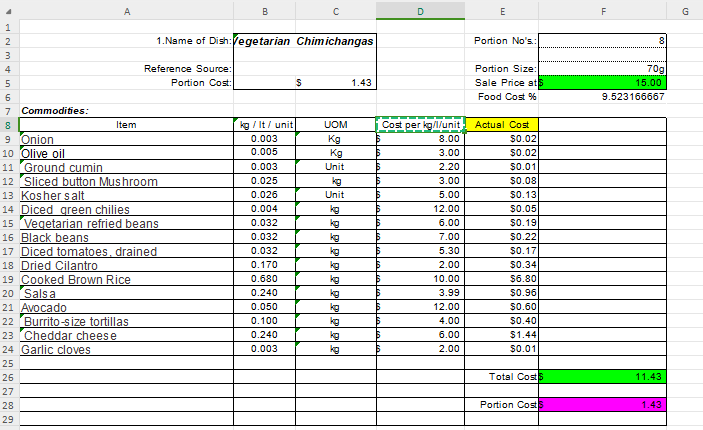Select the kg / lt / unit header
The height and width of the screenshot is (430, 703).
pyautogui.click(x=265, y=125)
